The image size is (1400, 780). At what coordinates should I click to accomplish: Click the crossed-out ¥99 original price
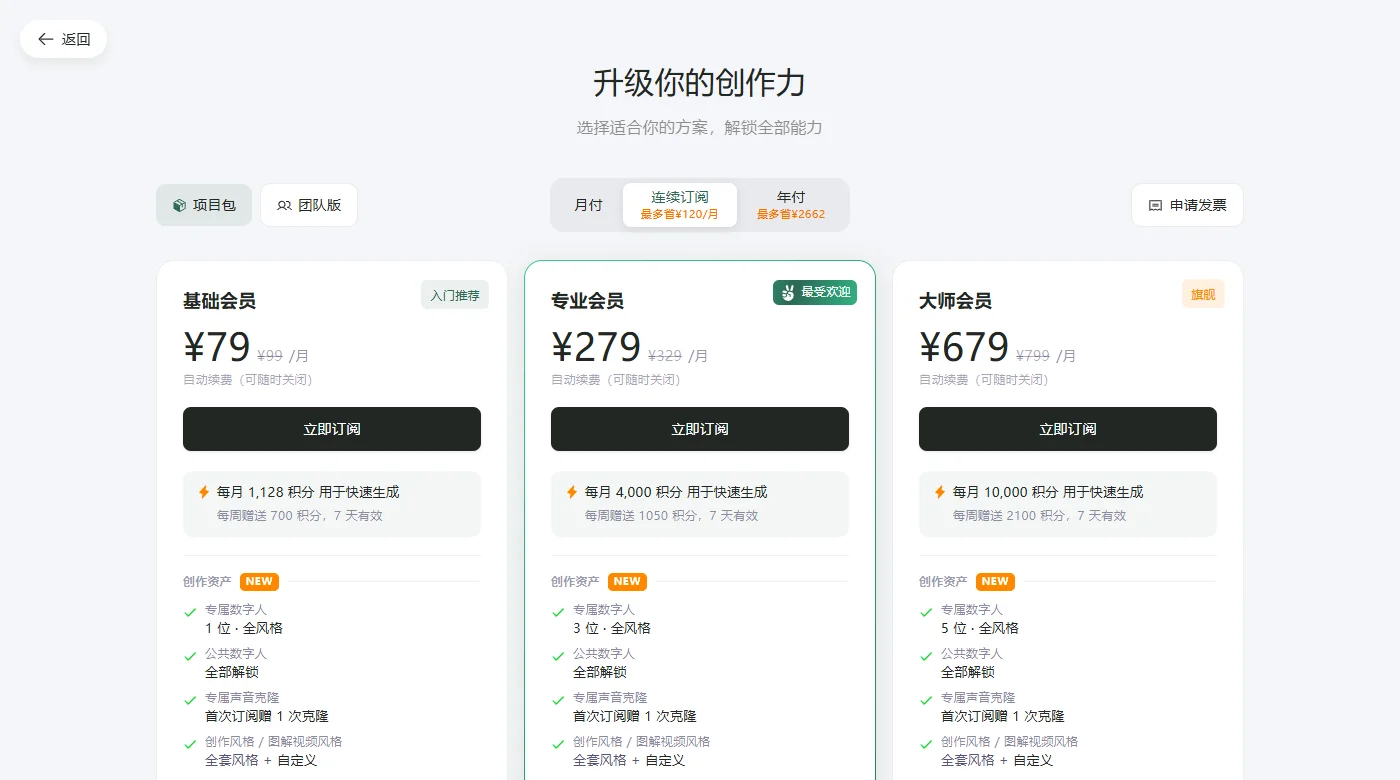(x=270, y=355)
